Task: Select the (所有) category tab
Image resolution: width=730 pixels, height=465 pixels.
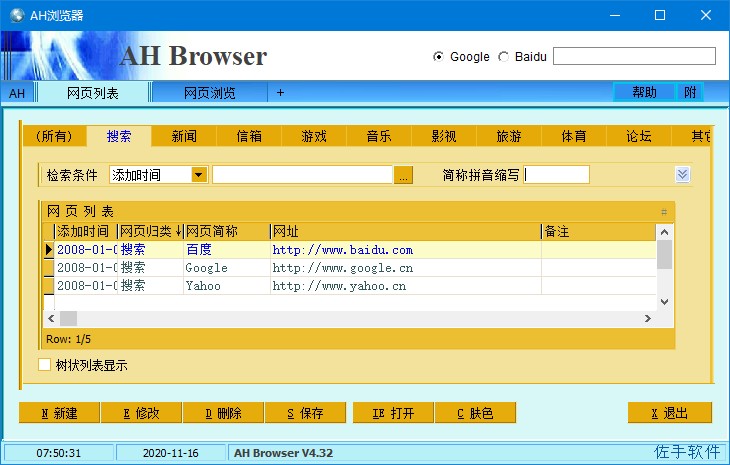Action: click(x=54, y=136)
